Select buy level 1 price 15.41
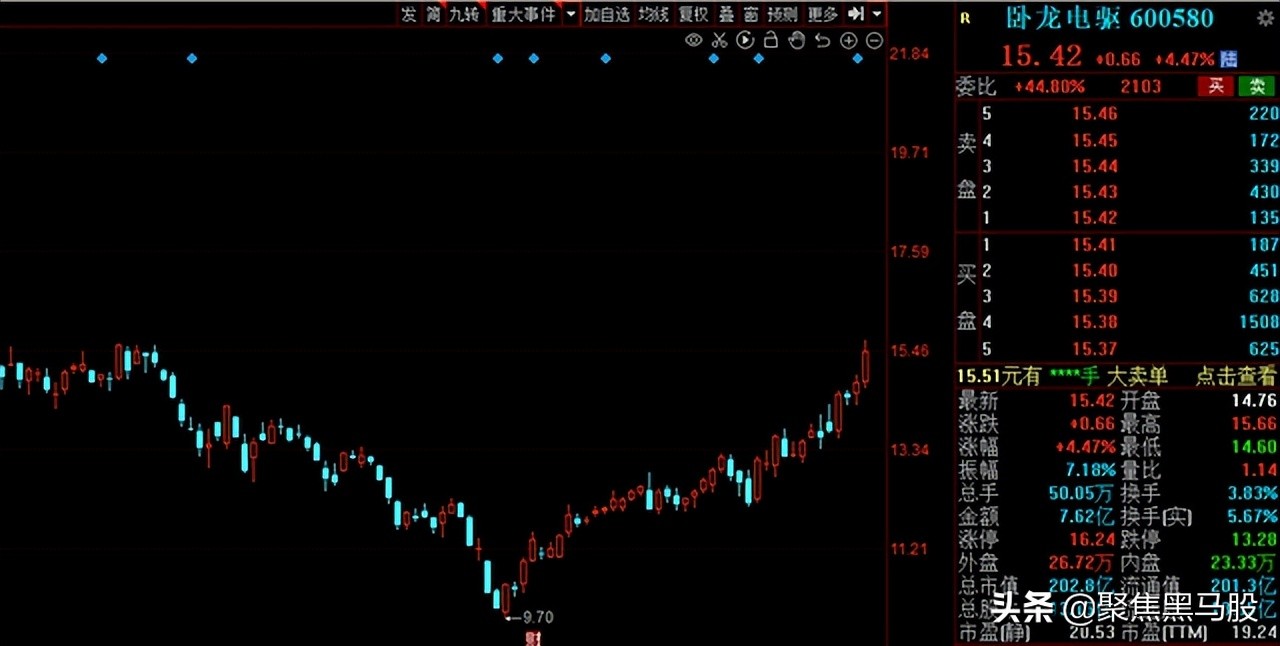 pyautogui.click(x=1094, y=244)
